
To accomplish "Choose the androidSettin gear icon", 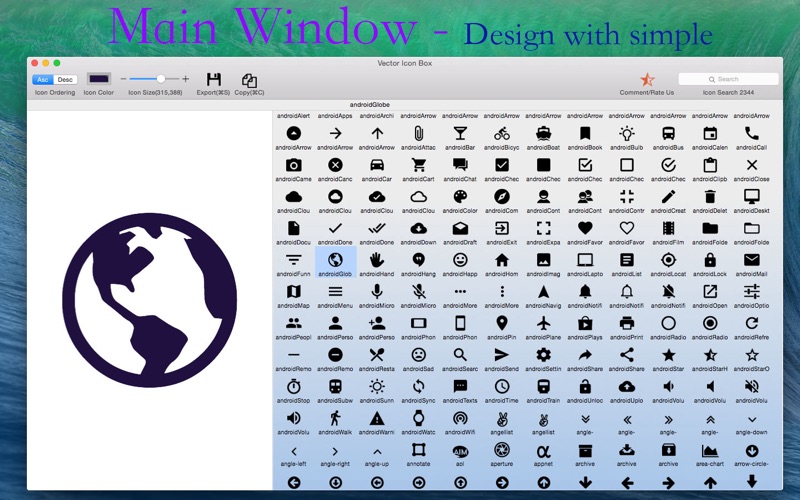I will 543,355.
